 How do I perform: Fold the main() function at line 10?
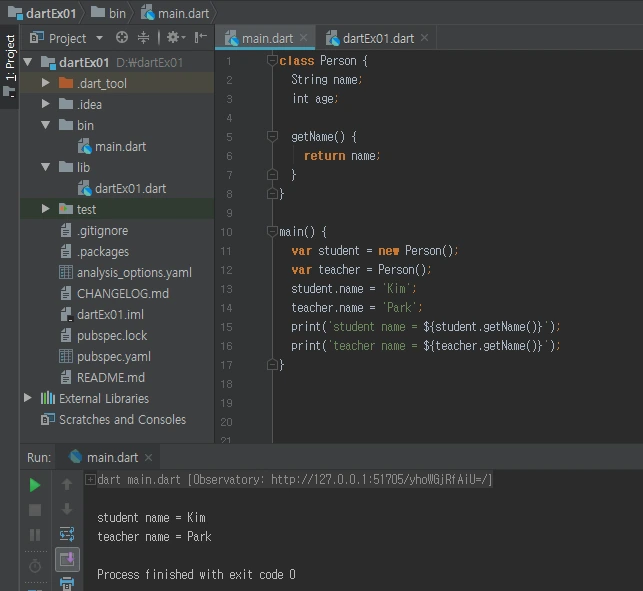click(272, 231)
